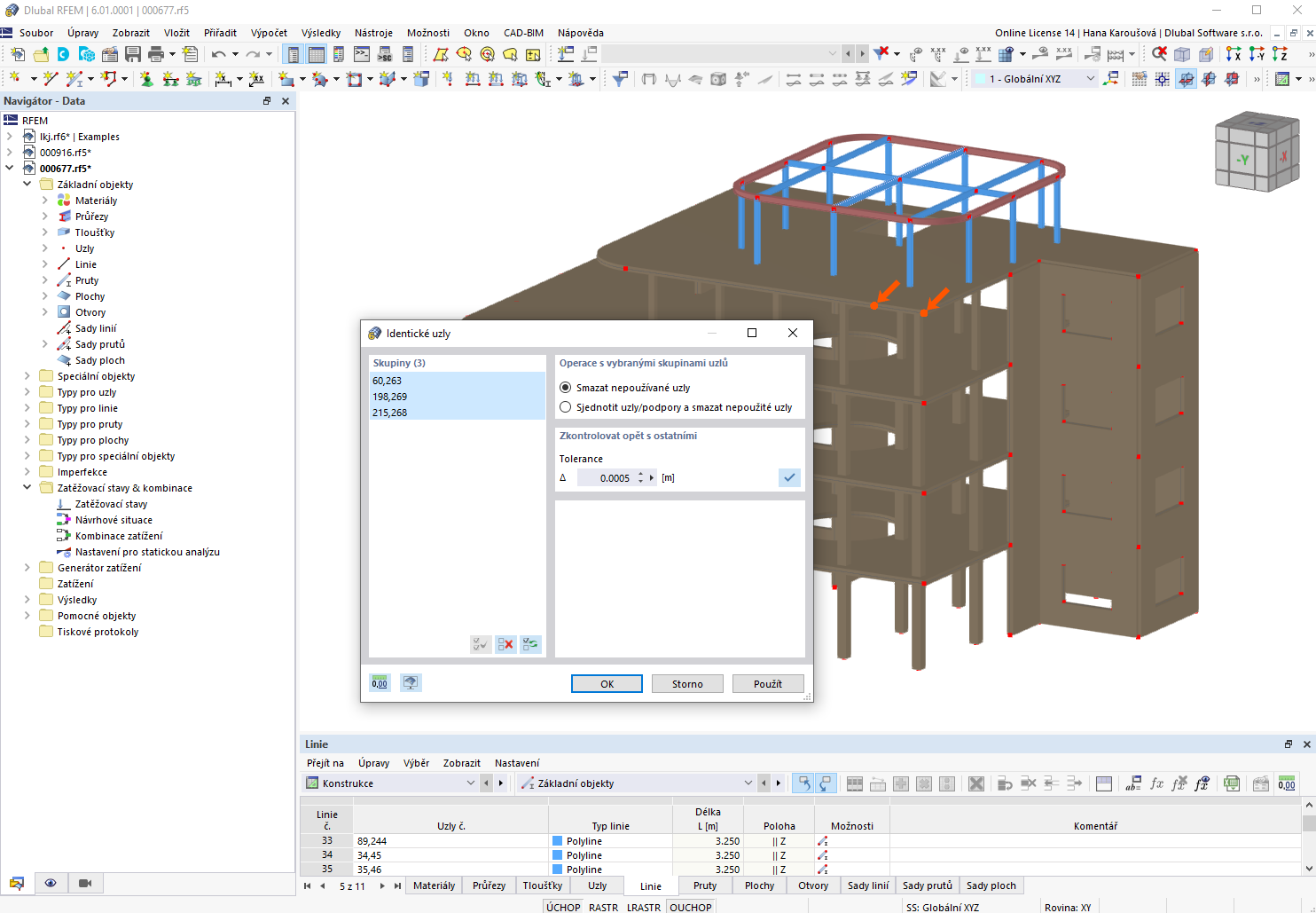Open the Konstrukce dropdown in table panel
The image size is (1316, 913).
coord(391,783)
